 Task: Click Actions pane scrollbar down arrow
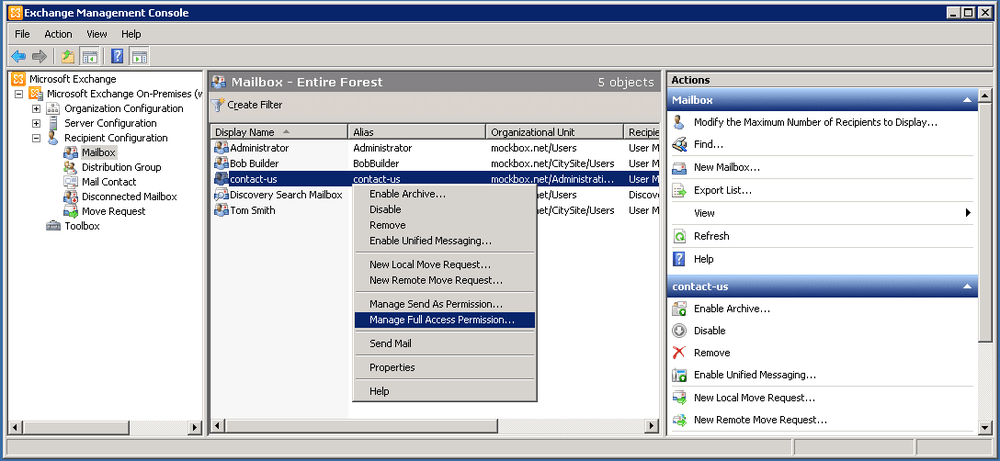984,428
